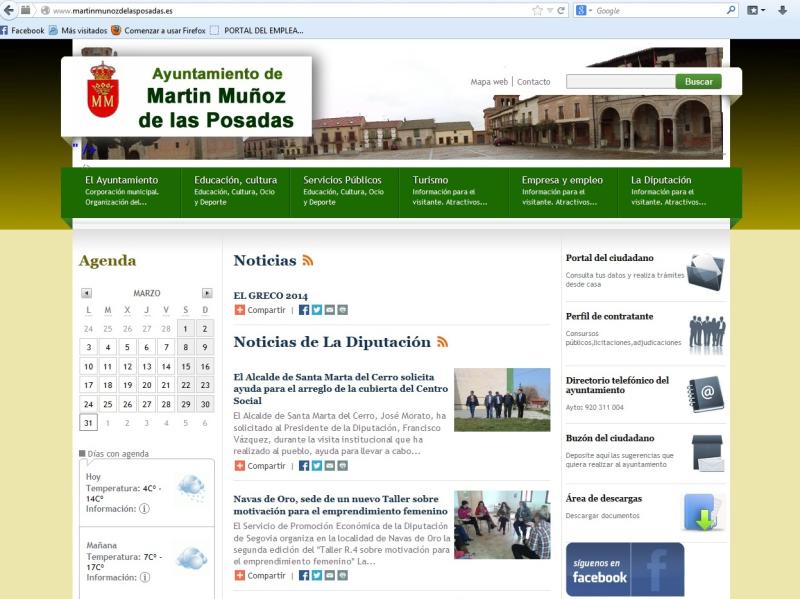
Task: Open RSS feed for Noticias de La Diputación
Action: click(442, 342)
